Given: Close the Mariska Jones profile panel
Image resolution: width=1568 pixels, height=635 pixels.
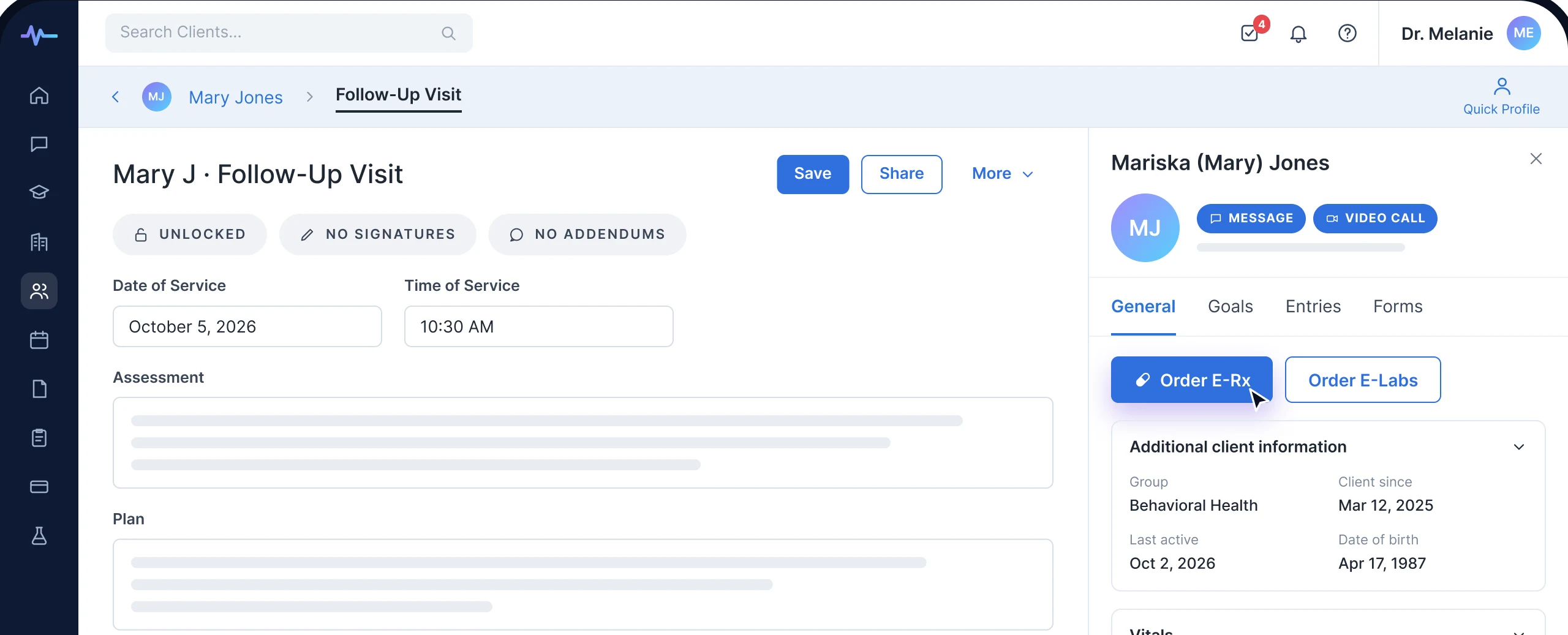Looking at the screenshot, I should click(x=1536, y=159).
